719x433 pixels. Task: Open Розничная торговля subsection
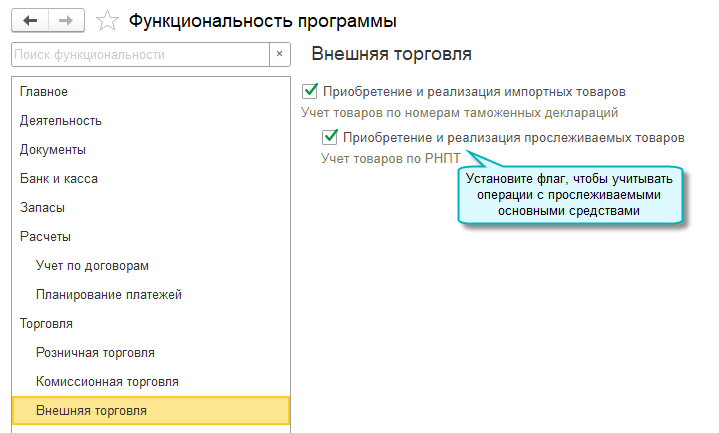click(95, 353)
